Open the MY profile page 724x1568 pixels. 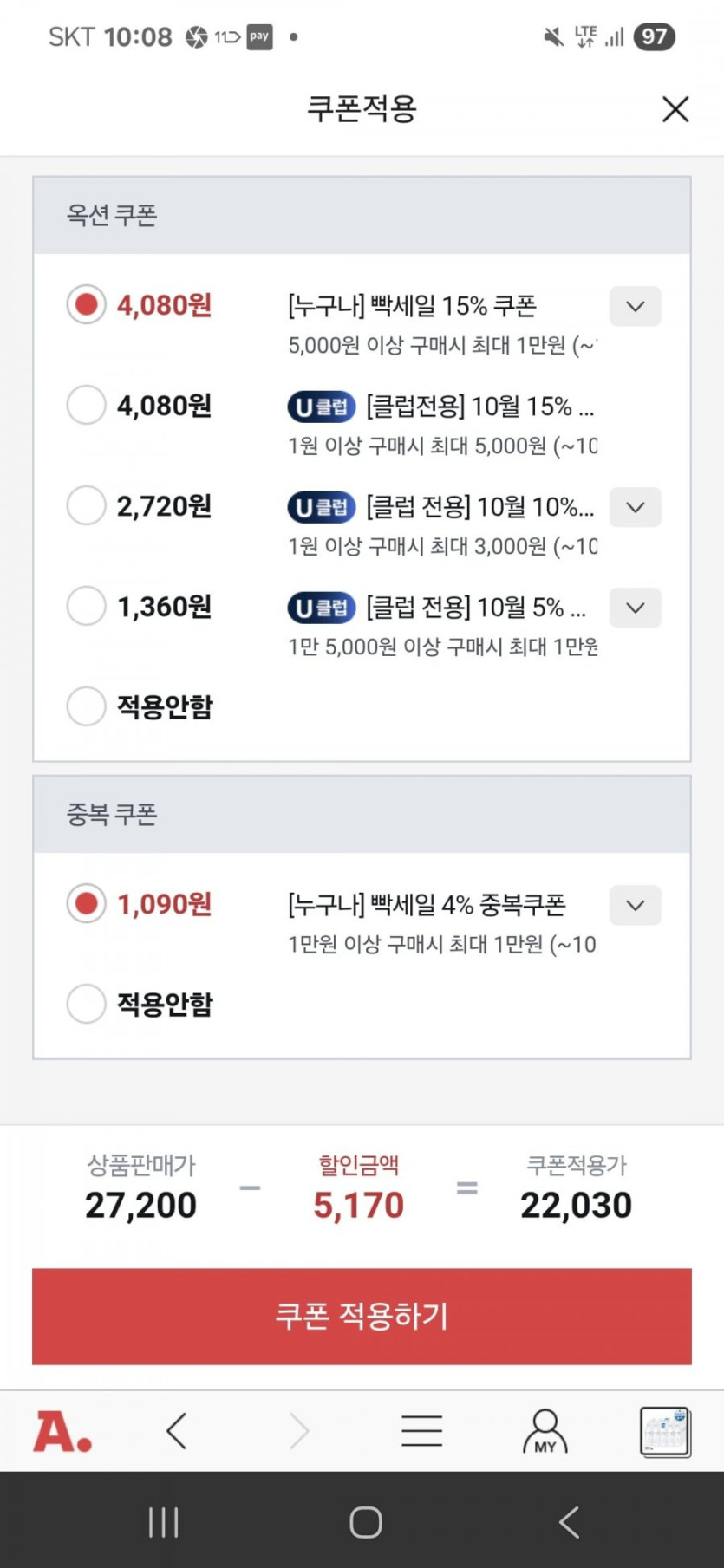[x=545, y=1431]
